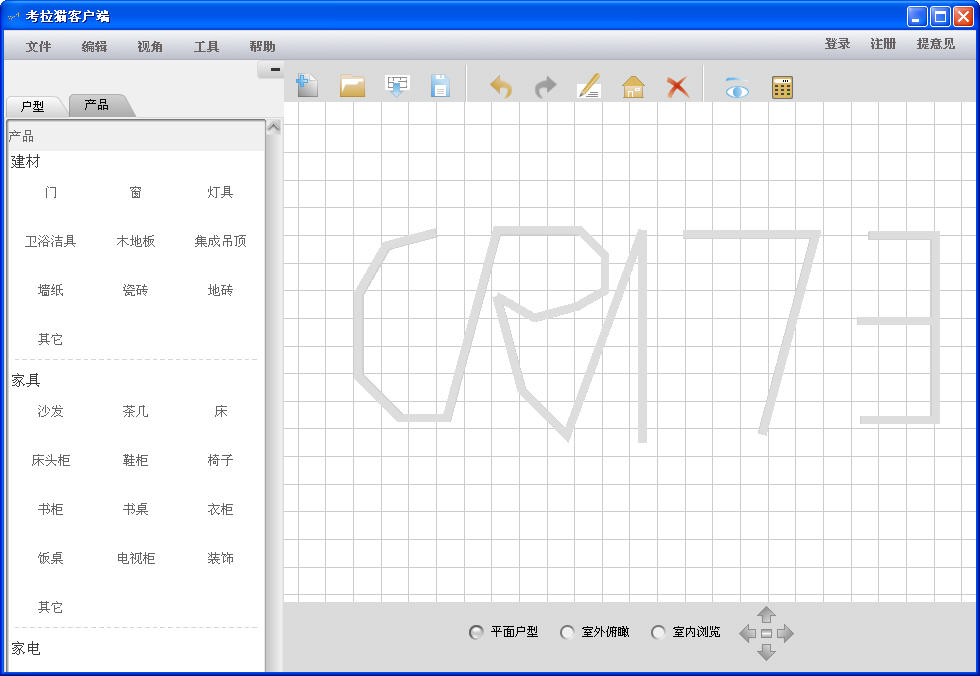This screenshot has height=676, width=980.
Task: Select 其它 under 建材
Action: pyautogui.click(x=51, y=339)
